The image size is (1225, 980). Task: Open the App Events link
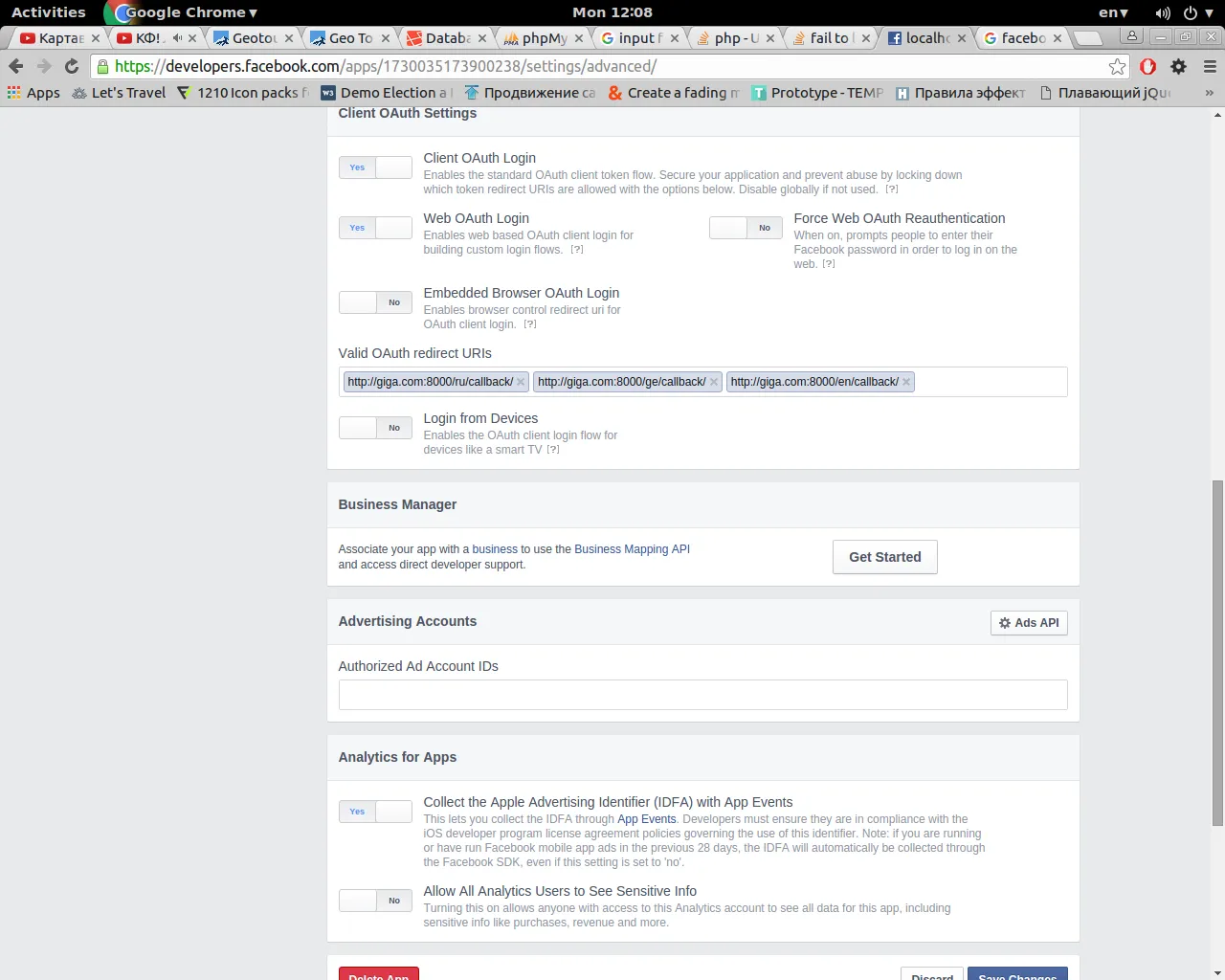click(647, 819)
